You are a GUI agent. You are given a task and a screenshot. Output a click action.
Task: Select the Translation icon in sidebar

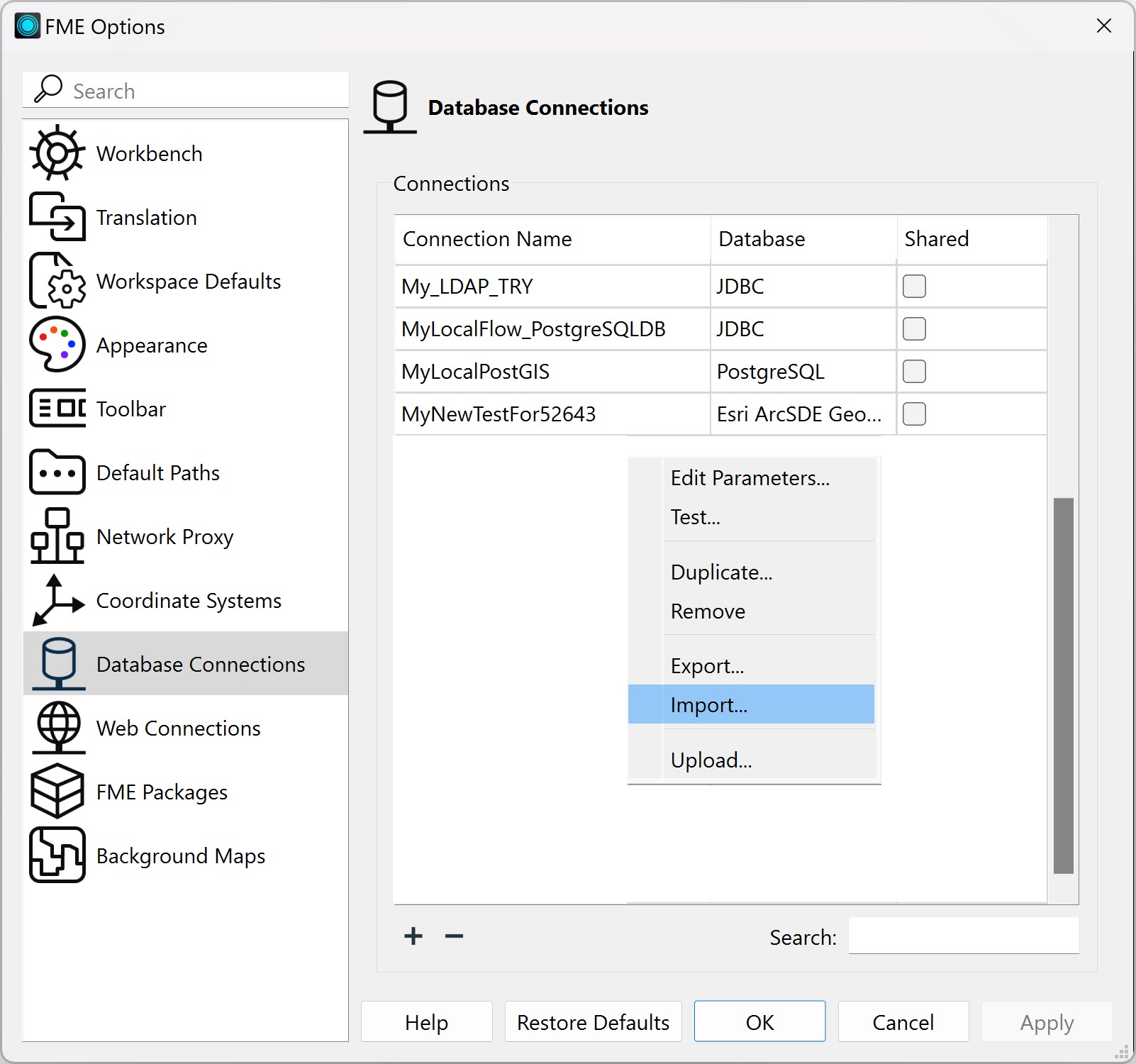57,217
